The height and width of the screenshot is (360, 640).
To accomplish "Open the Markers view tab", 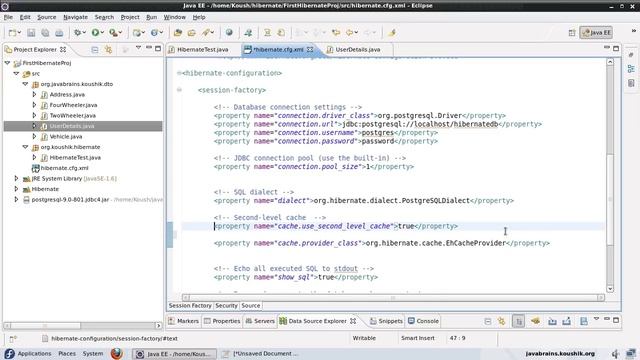I will click(x=184, y=321).
